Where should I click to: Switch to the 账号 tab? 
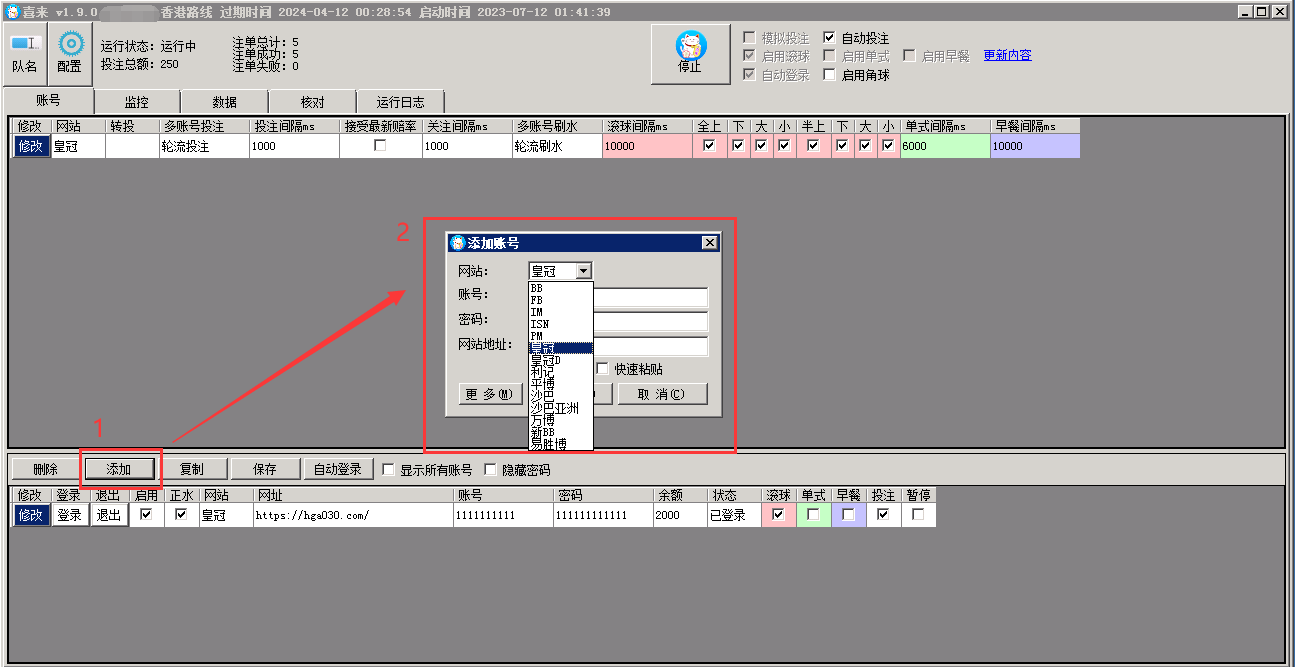48,100
